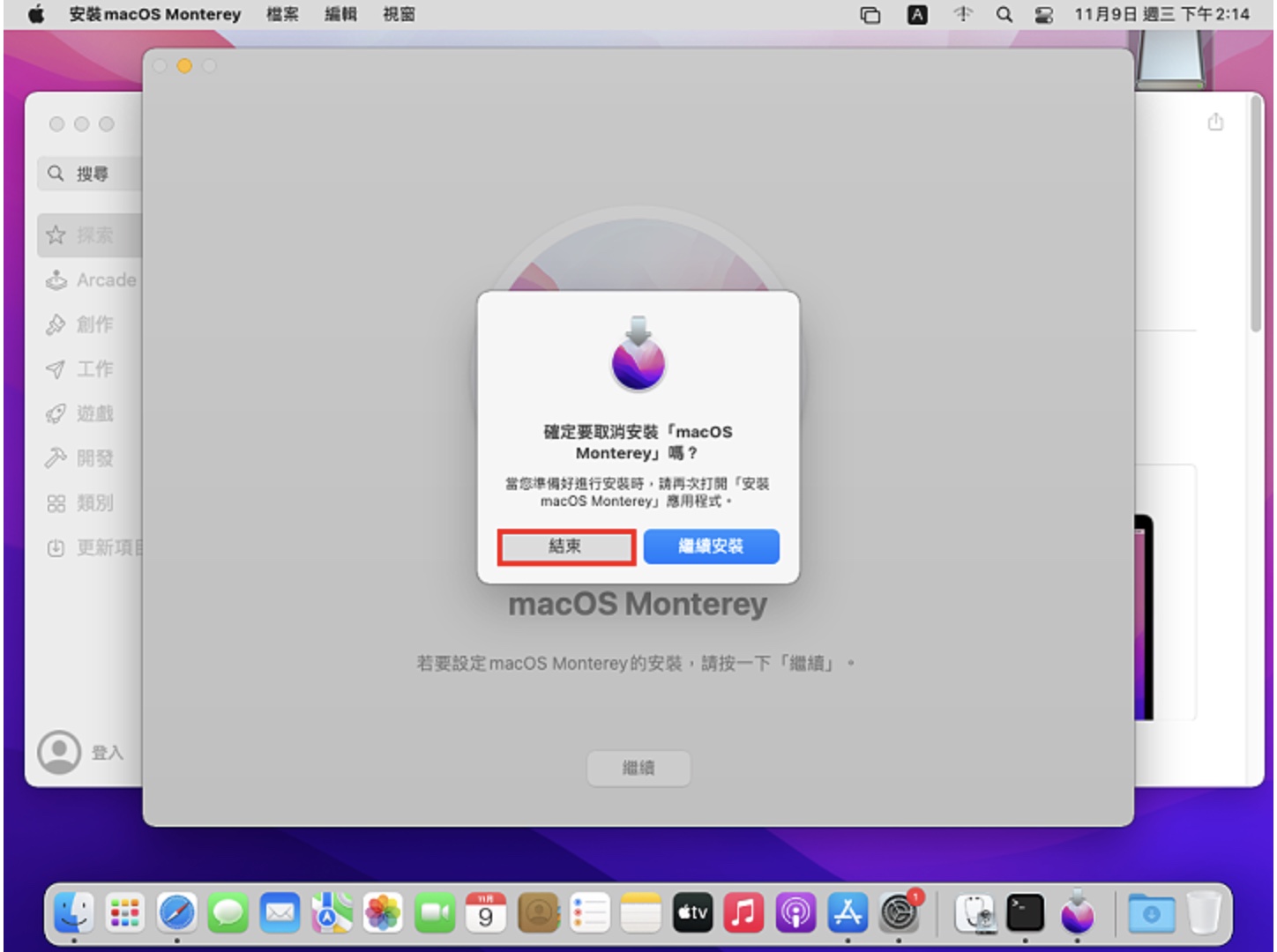Open the 檔案 menu

click(282, 14)
